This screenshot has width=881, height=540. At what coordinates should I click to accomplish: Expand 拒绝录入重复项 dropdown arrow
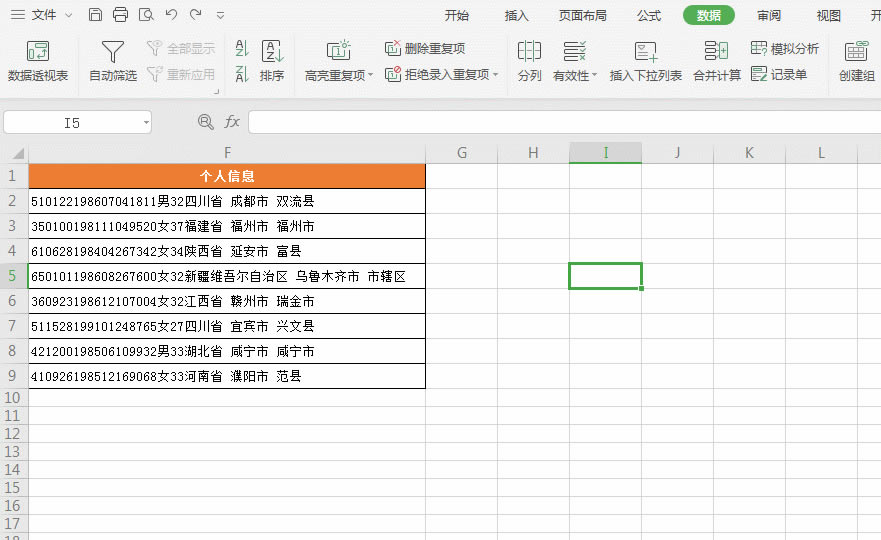coord(496,74)
